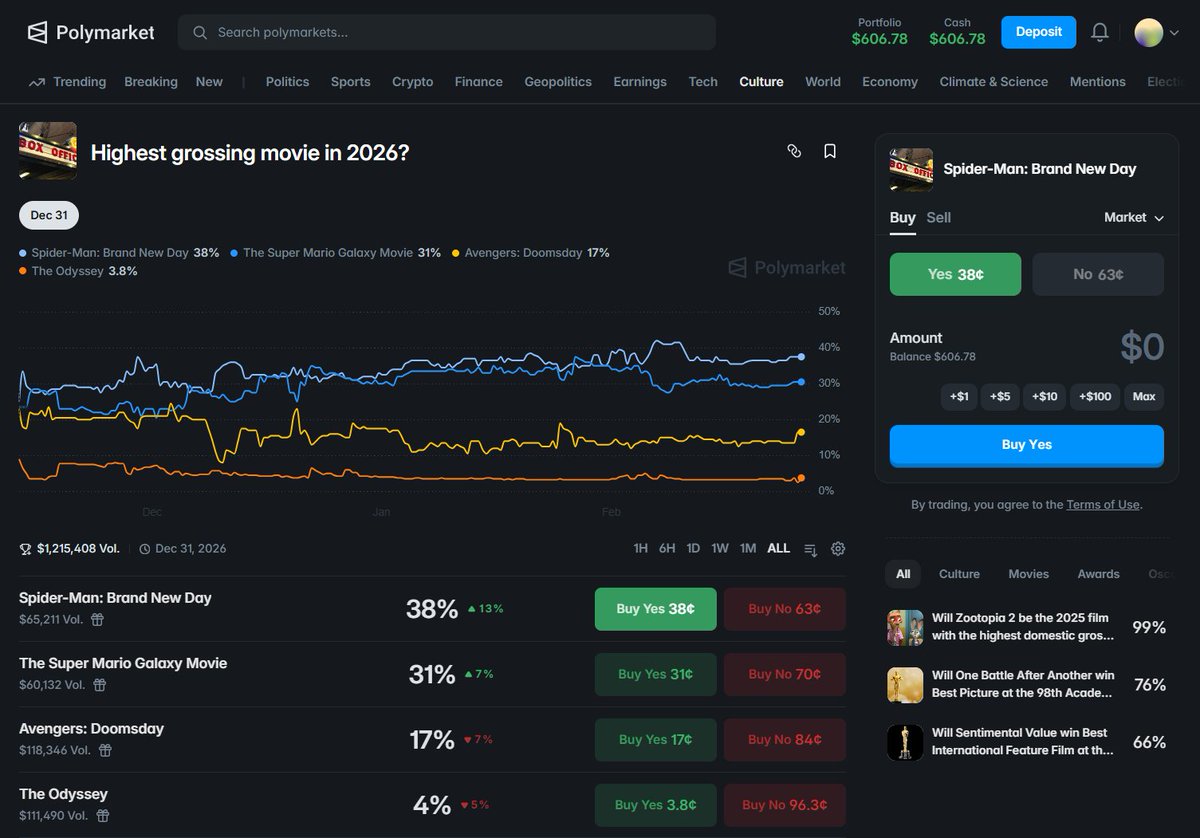Screen dimensions: 1200x838
Task: Open the Zootopia 2 highest domestic gross market
Action: [1027, 627]
